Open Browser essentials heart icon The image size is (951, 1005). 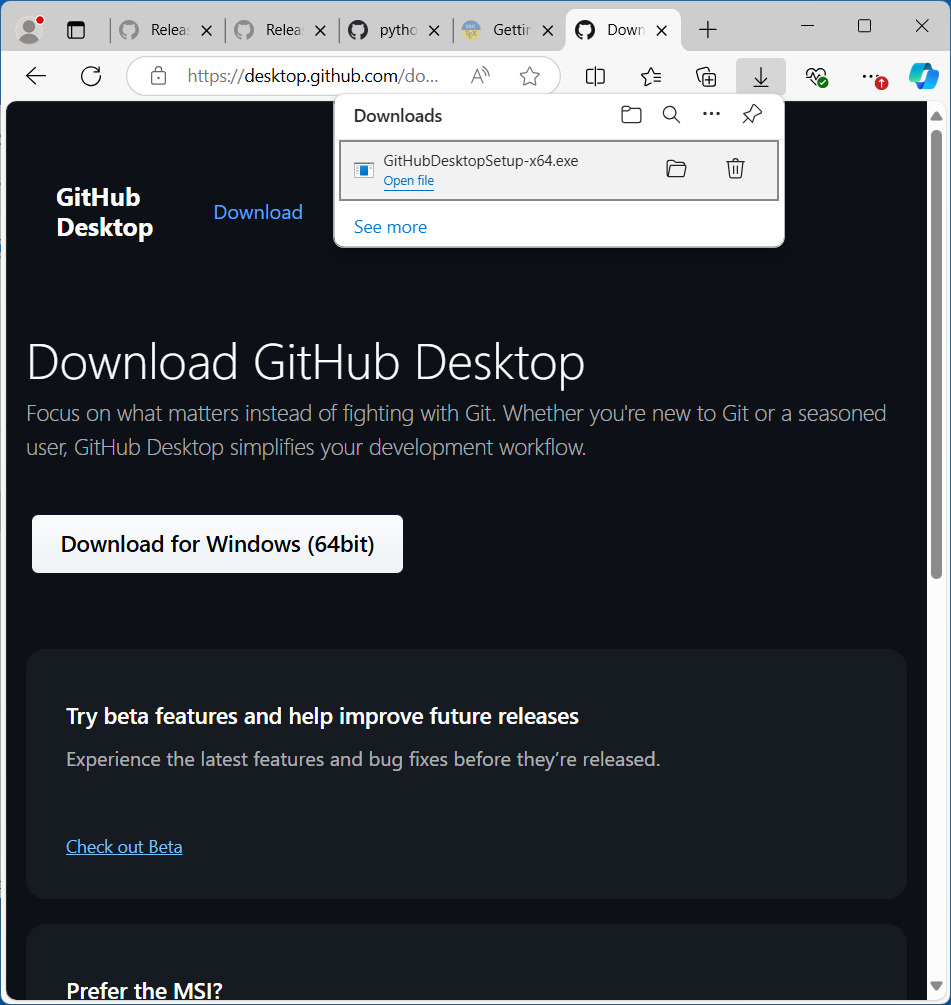[816, 77]
